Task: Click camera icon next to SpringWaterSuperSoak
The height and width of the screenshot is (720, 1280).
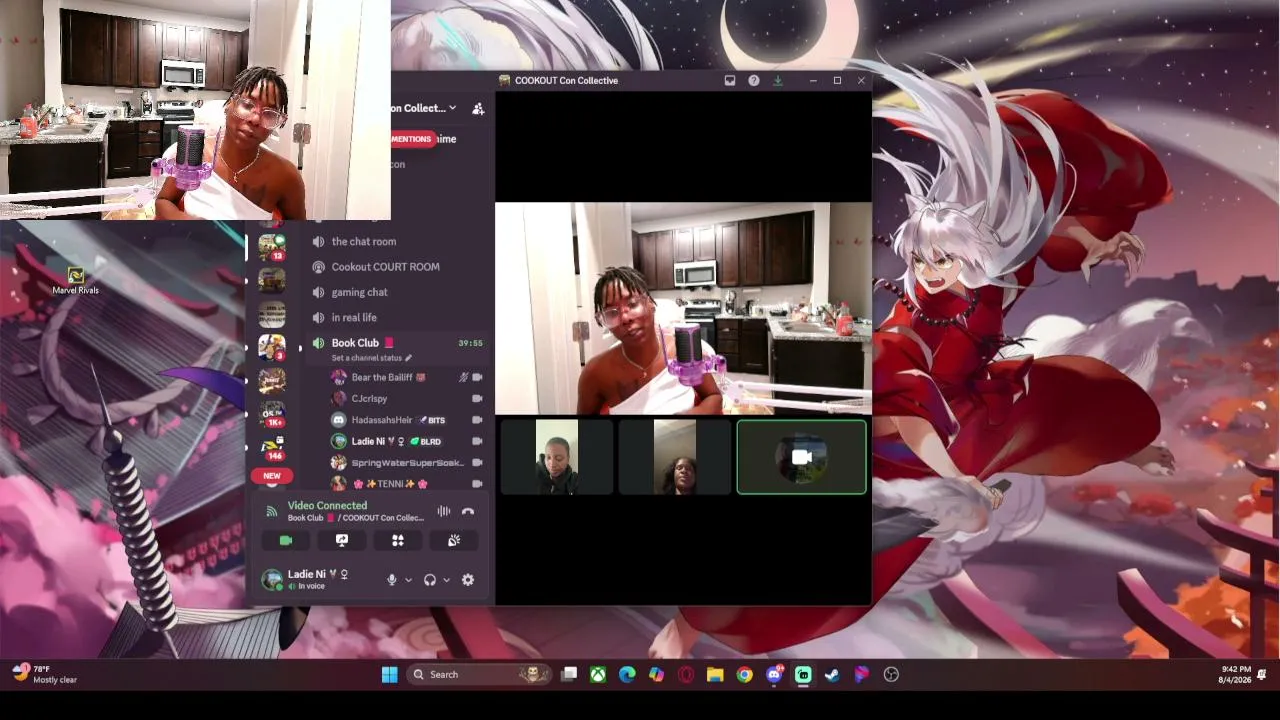Action: coord(477,463)
